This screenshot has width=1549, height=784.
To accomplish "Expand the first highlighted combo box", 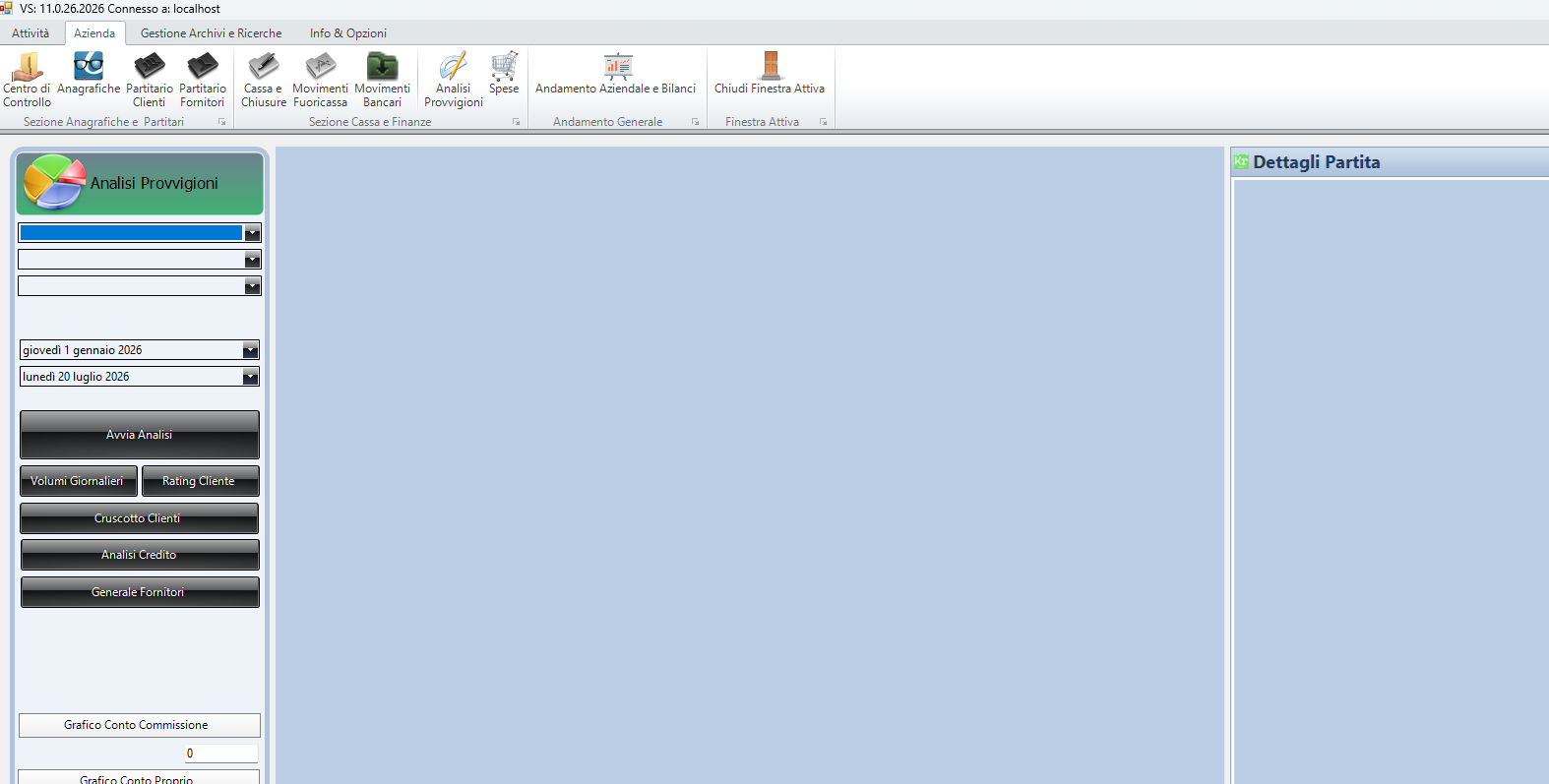I will [252, 233].
